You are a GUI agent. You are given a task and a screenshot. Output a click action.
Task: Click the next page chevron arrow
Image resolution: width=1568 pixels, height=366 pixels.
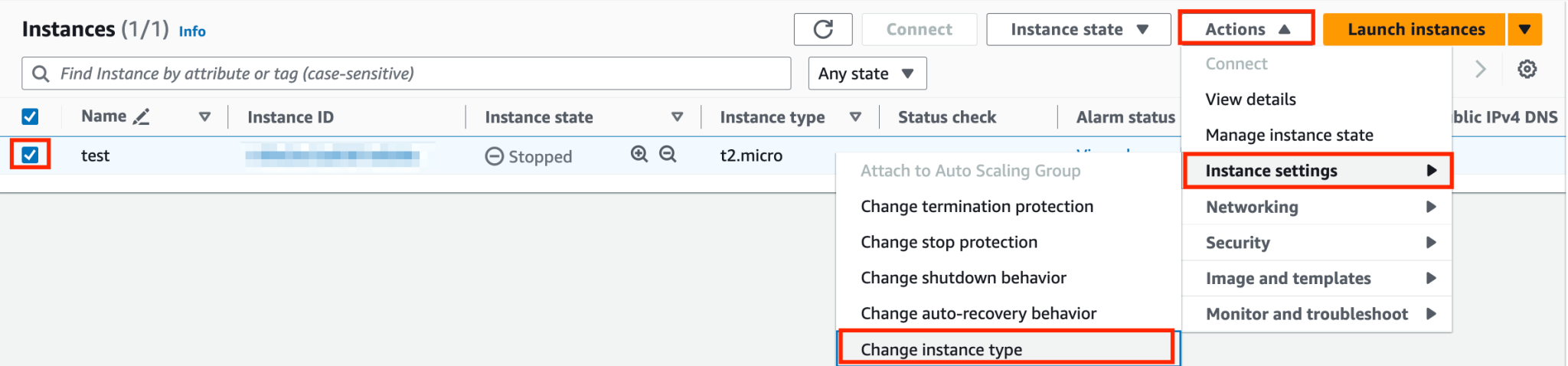point(1481,70)
